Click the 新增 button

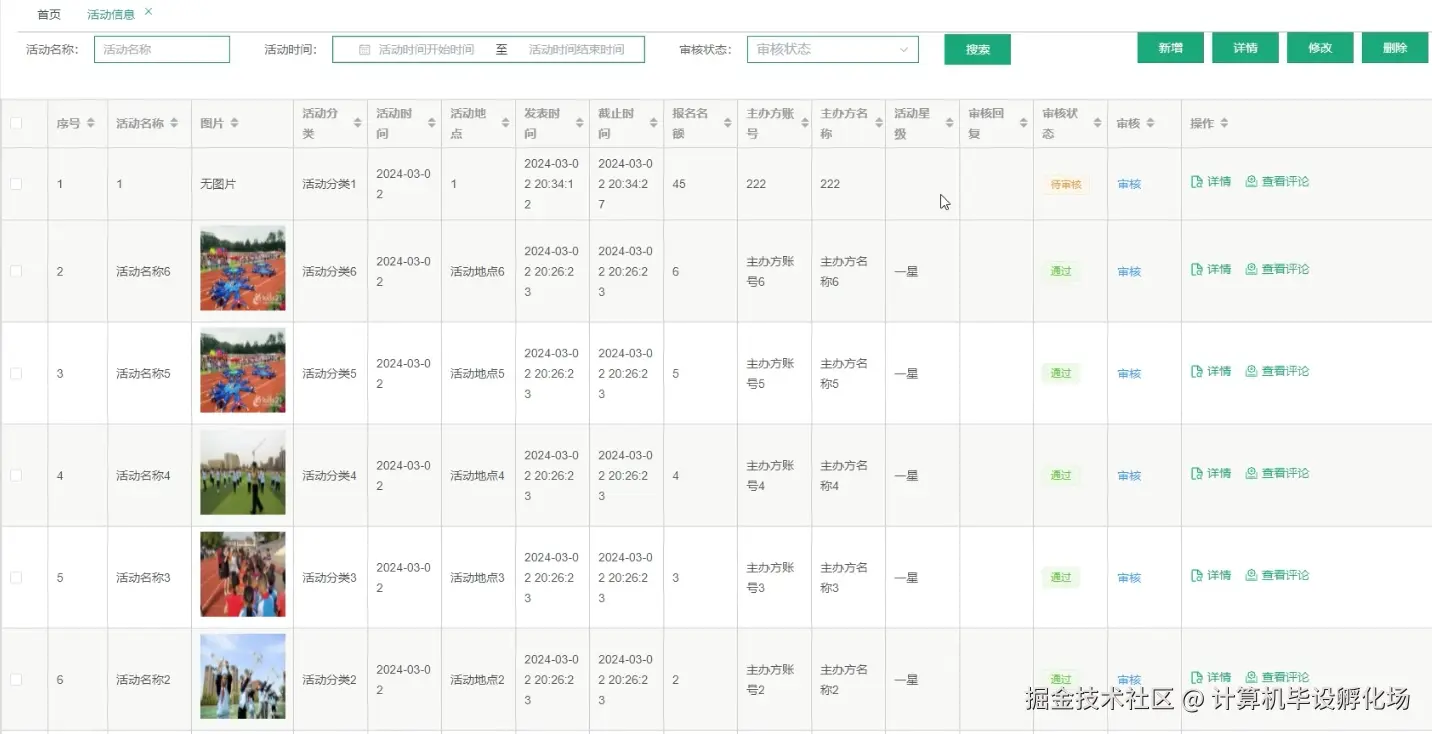click(x=1170, y=48)
